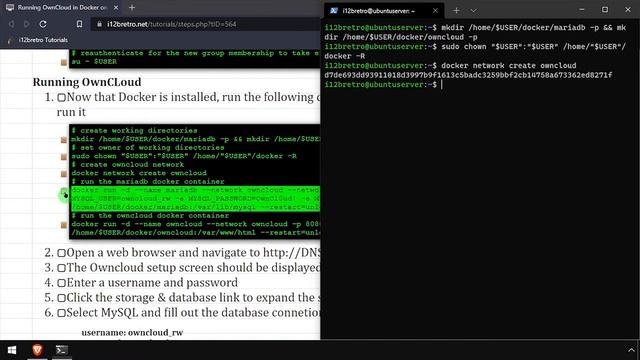Open the terminal profiles dropdown arrow

click(473, 11)
